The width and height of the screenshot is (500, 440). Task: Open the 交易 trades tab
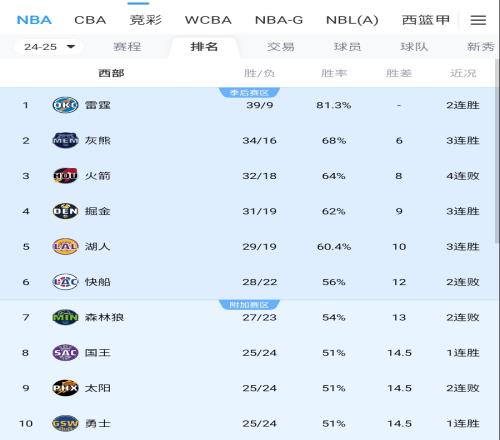281,47
